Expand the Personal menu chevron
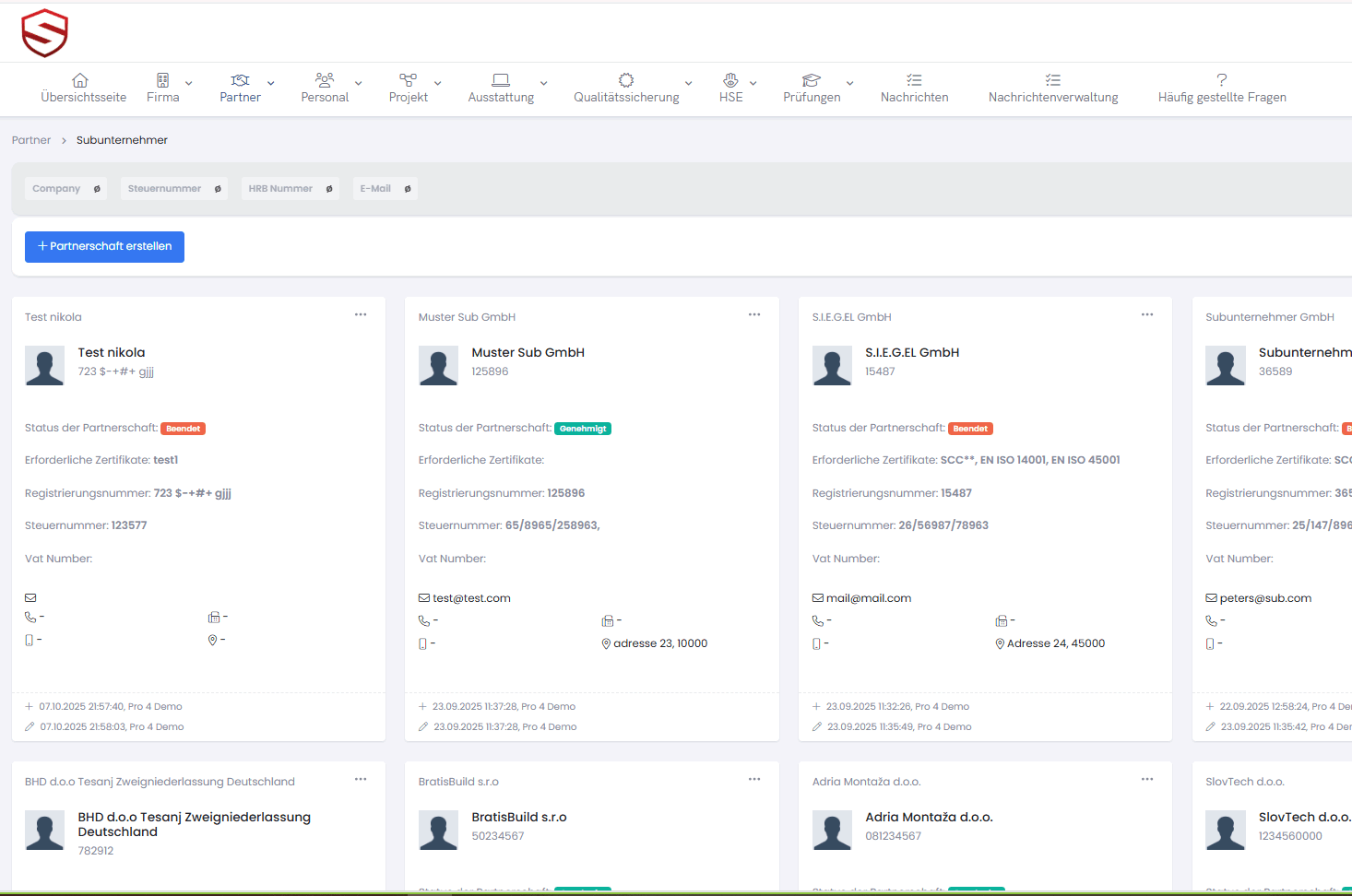This screenshot has width=1352, height=896. click(359, 83)
